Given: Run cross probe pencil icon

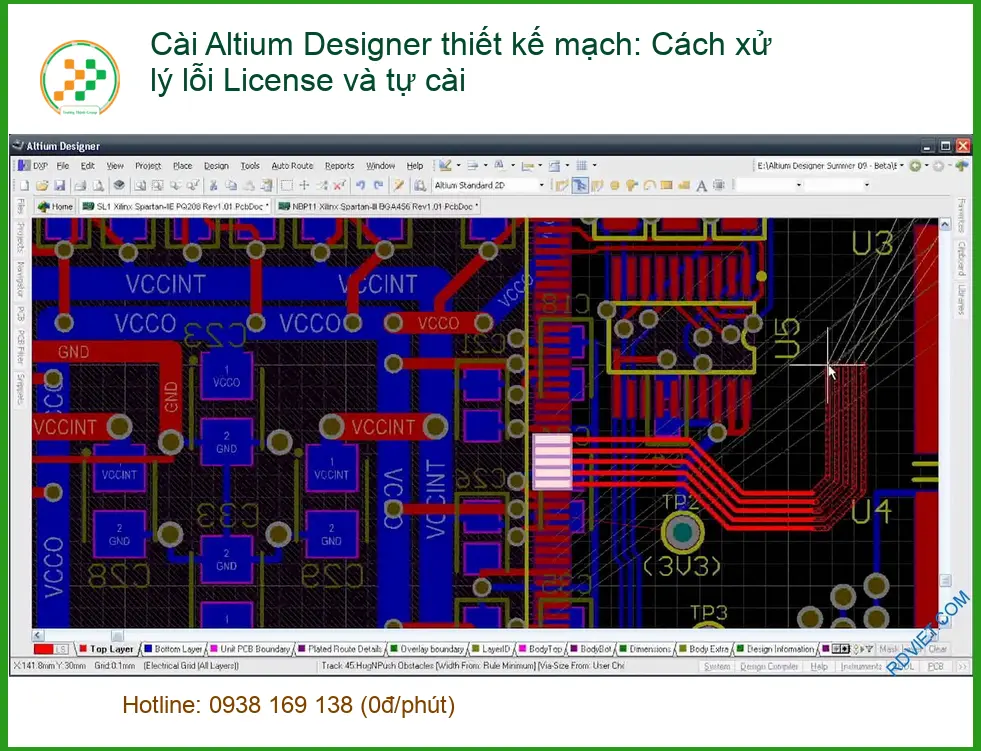Looking at the screenshot, I should point(398,185).
